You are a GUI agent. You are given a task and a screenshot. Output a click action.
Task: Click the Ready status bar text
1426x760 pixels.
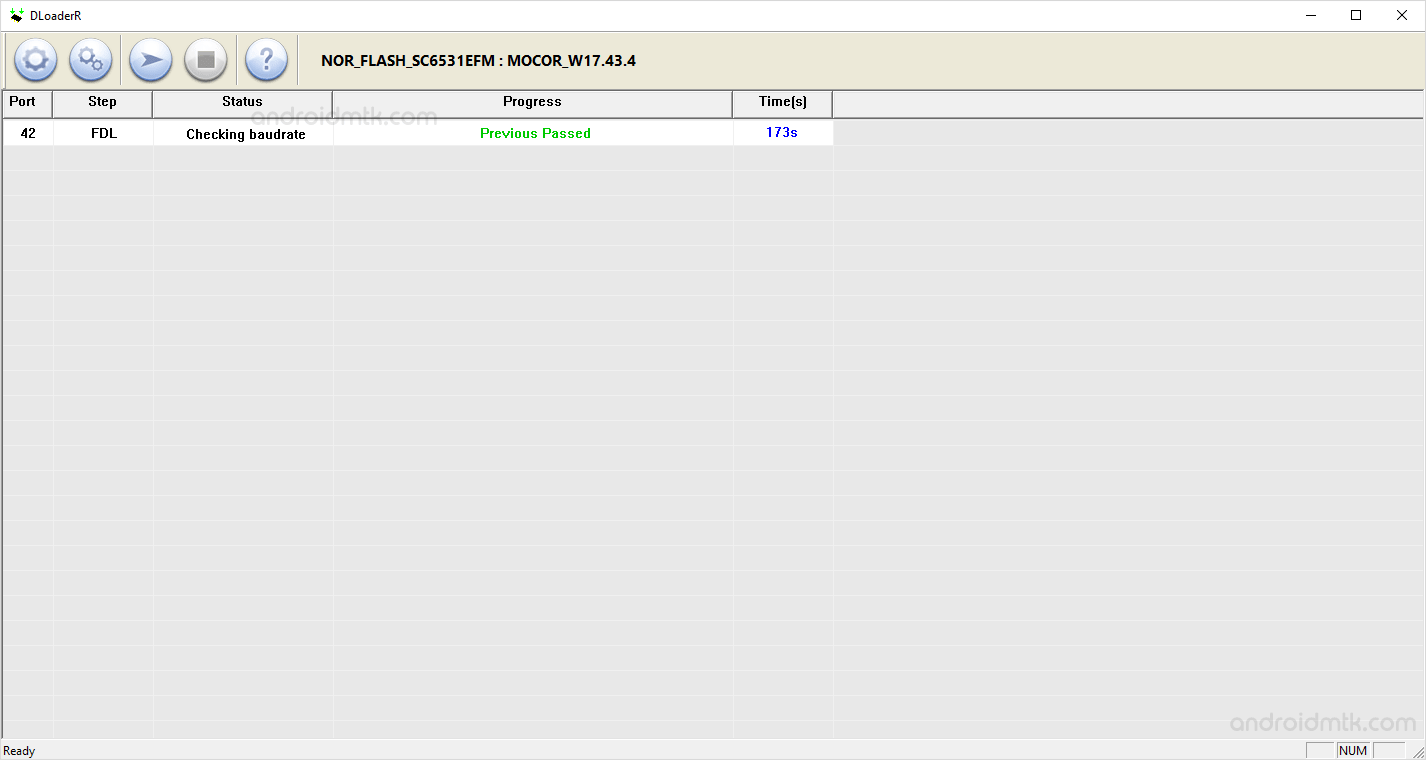19,751
